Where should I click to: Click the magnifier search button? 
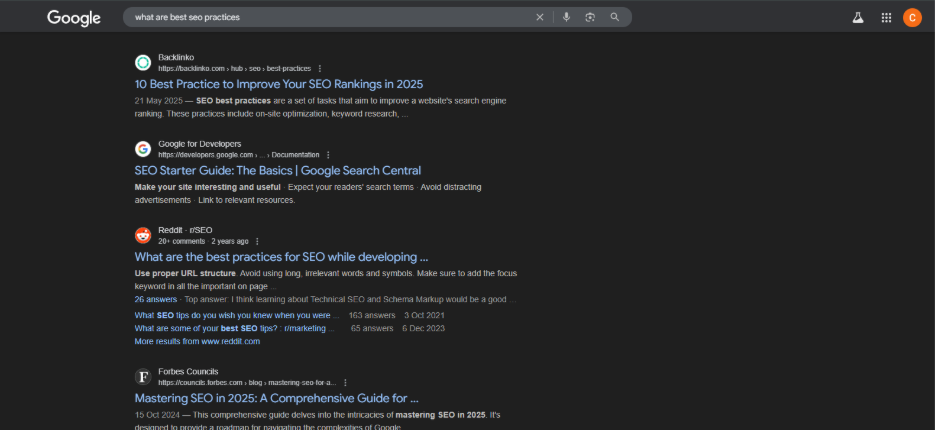click(x=615, y=17)
